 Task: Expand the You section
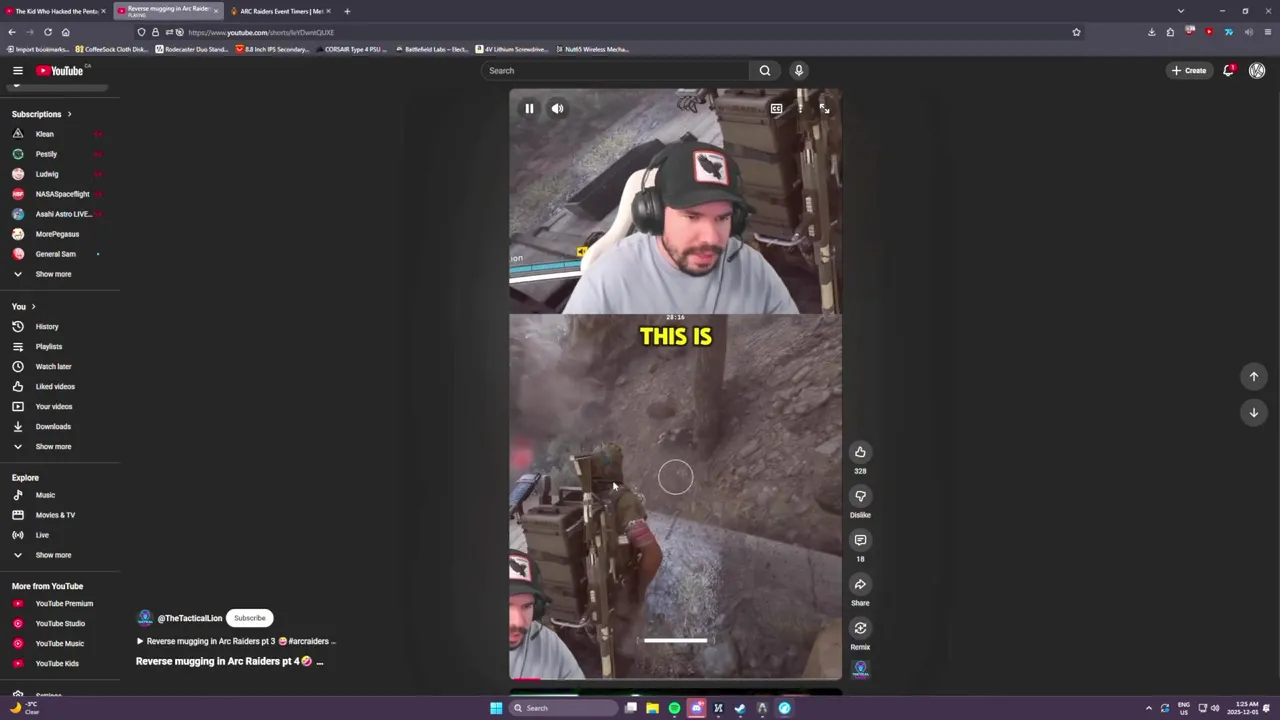click(x=24, y=306)
